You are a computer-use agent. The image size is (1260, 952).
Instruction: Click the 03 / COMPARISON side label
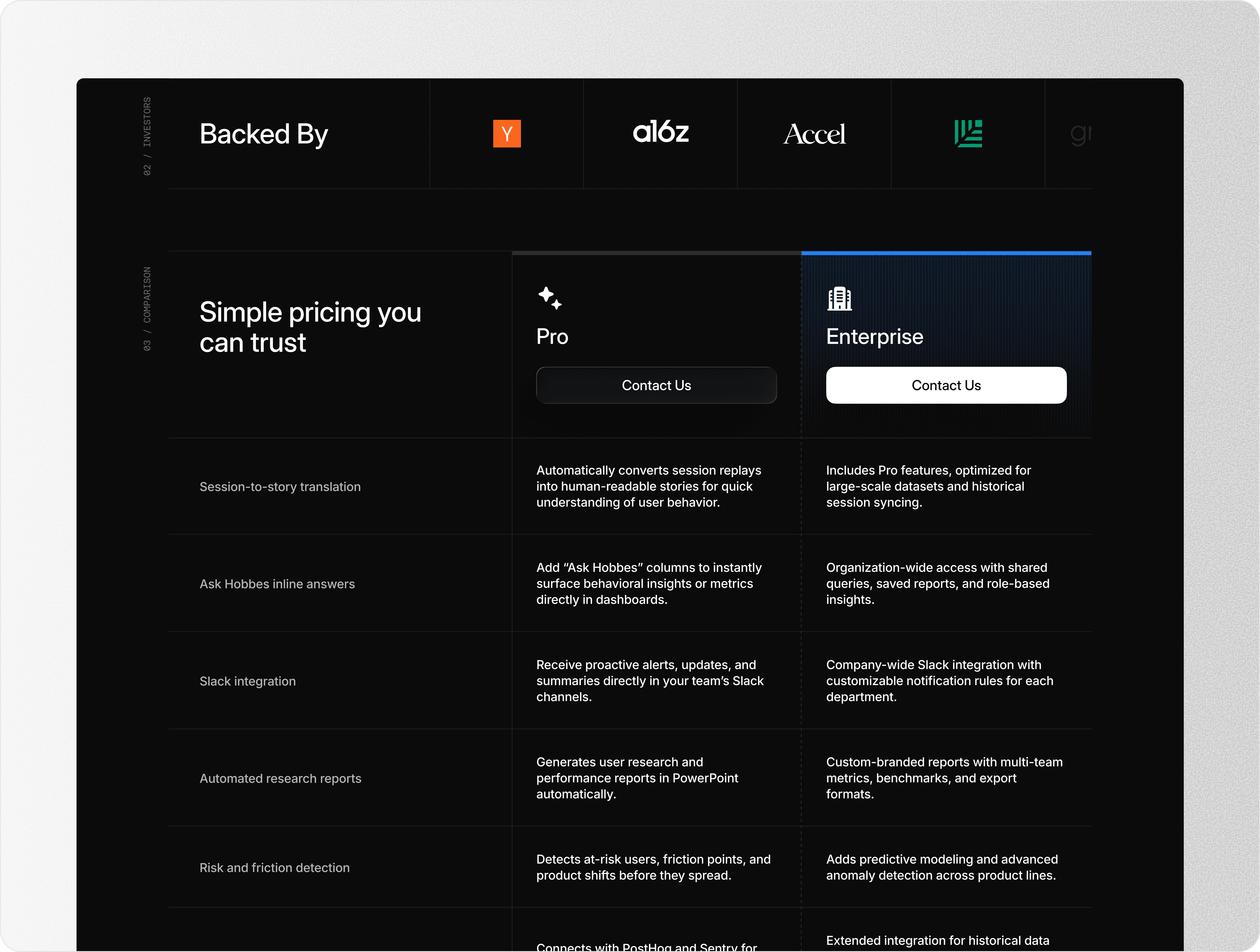pos(147,309)
